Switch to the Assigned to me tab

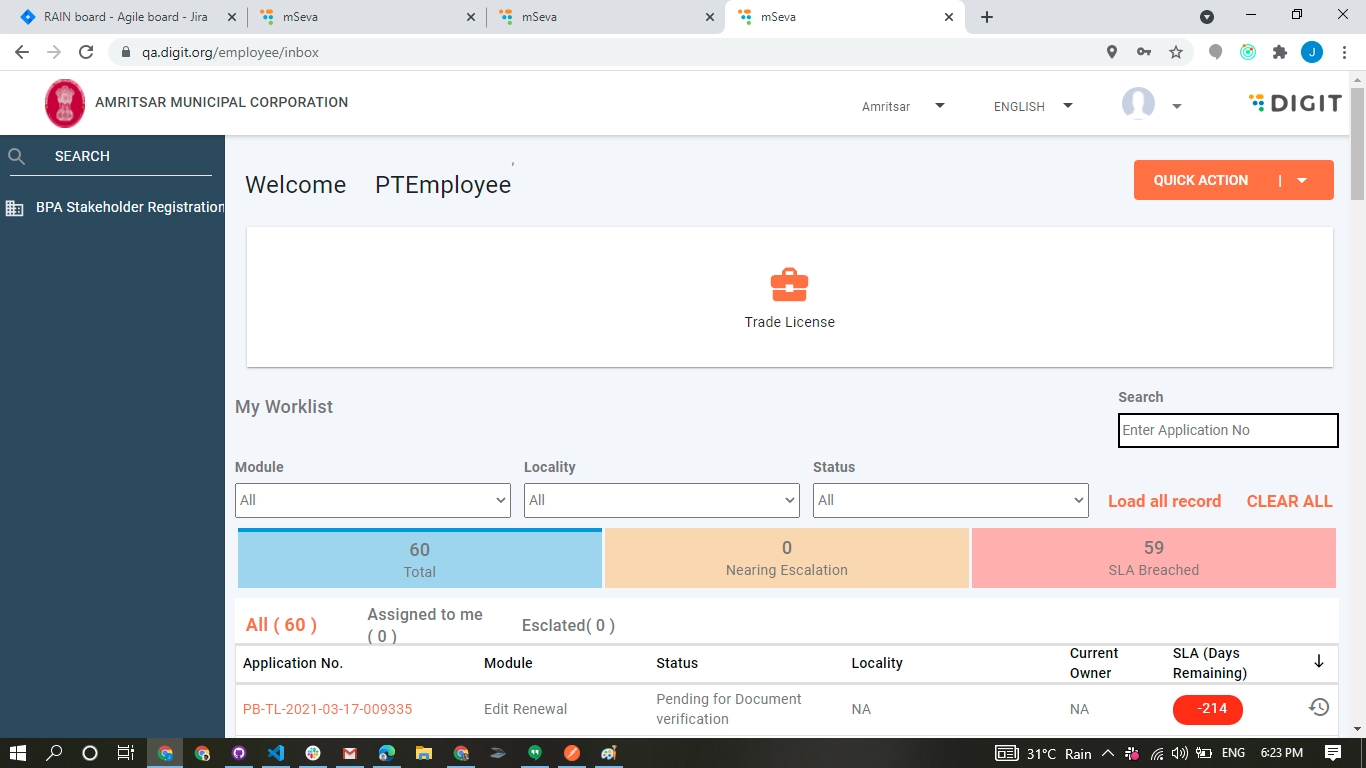tap(425, 625)
